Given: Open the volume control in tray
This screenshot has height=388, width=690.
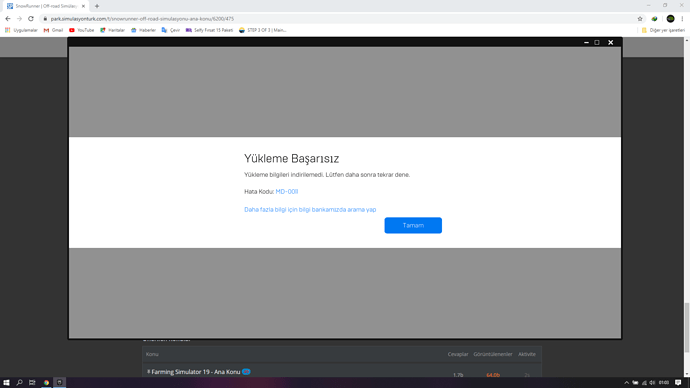Looking at the screenshot, I should point(652,383).
